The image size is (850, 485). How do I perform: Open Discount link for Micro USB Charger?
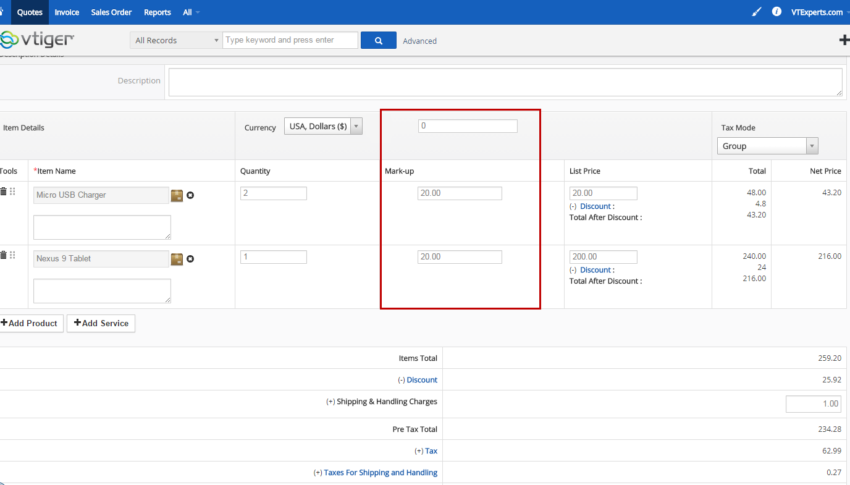[596, 206]
